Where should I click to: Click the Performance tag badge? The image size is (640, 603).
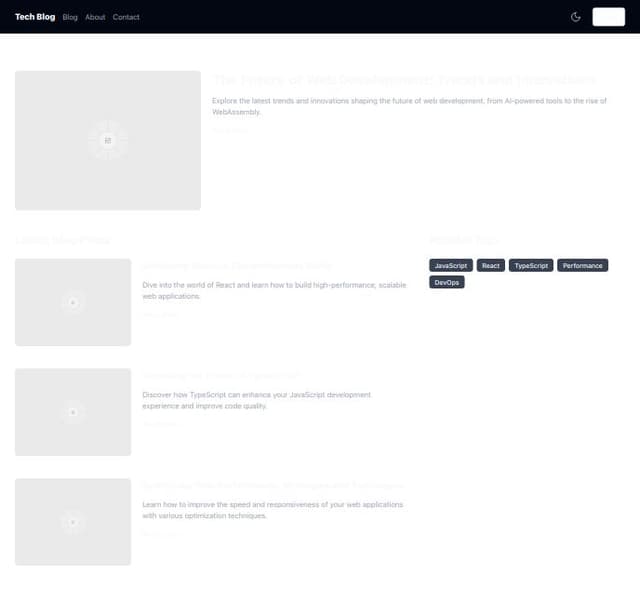(x=582, y=266)
